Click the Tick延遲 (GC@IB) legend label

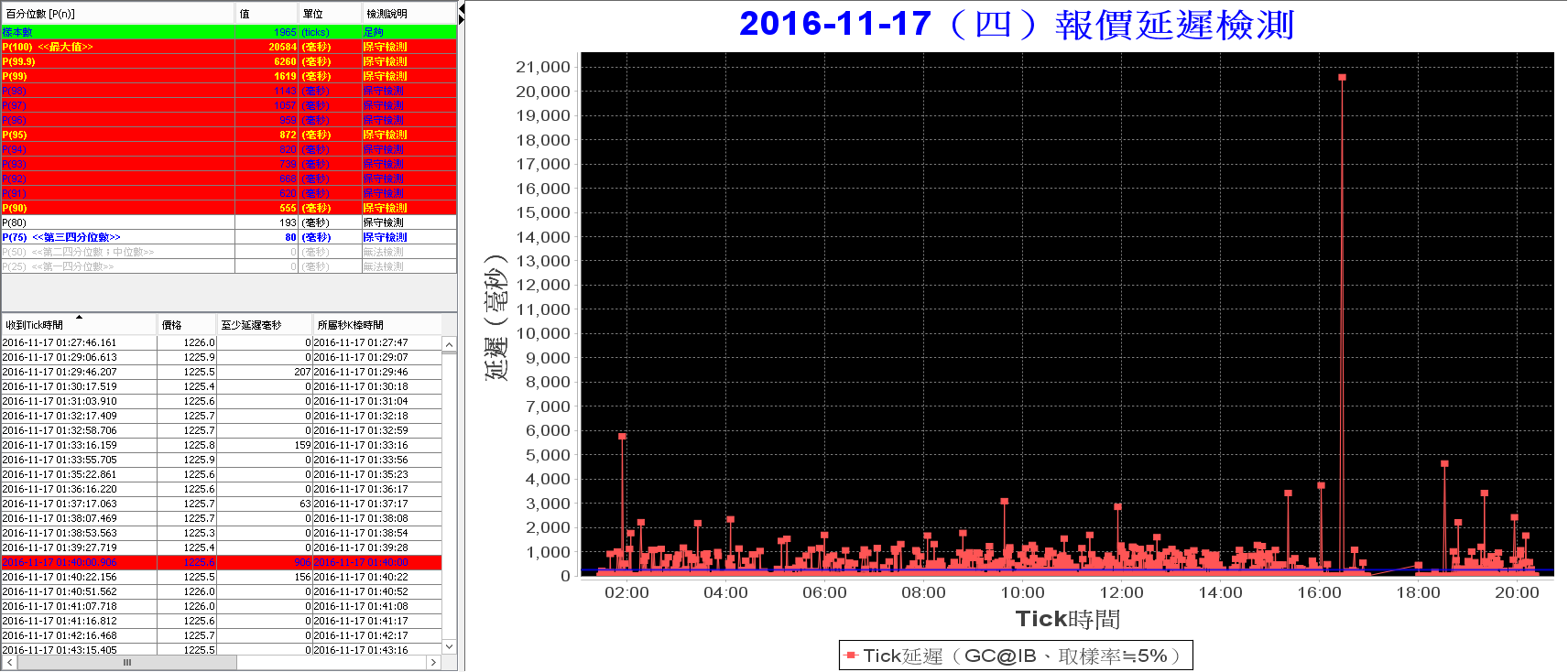click(1021, 656)
